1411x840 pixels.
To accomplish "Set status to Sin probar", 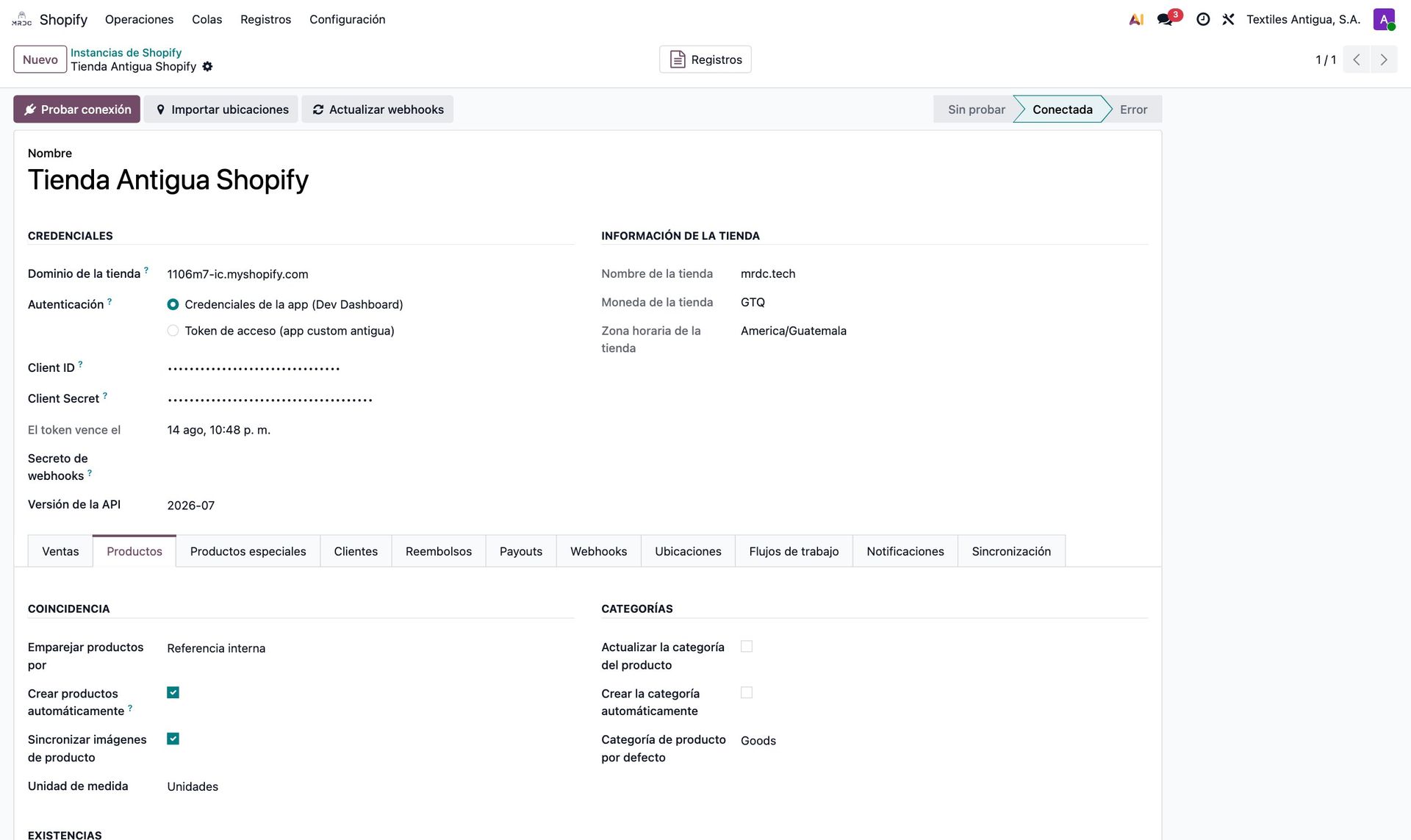I will [x=976, y=110].
